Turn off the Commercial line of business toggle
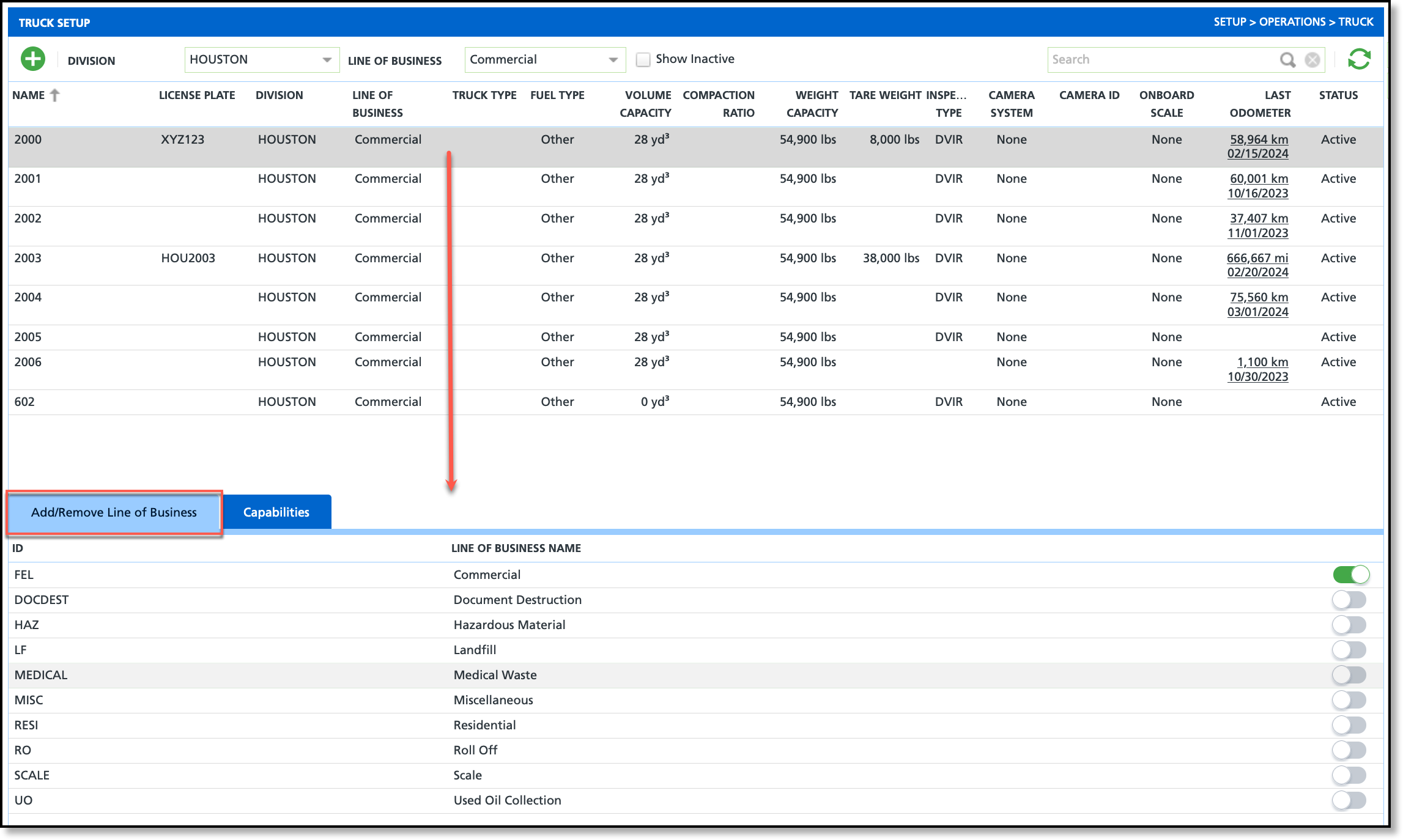This screenshot has height=840, width=1403. click(x=1350, y=575)
